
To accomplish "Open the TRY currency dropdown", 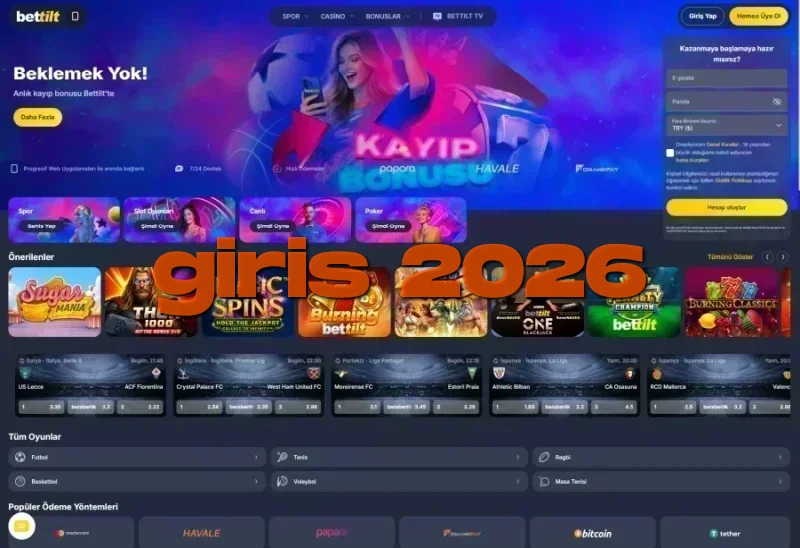I will 726,125.
